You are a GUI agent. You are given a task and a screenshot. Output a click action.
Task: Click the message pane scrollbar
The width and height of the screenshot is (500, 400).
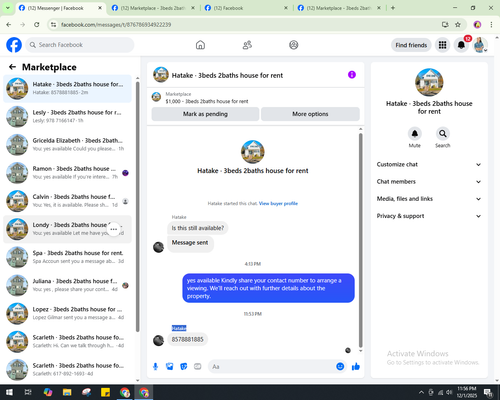pos(360,240)
